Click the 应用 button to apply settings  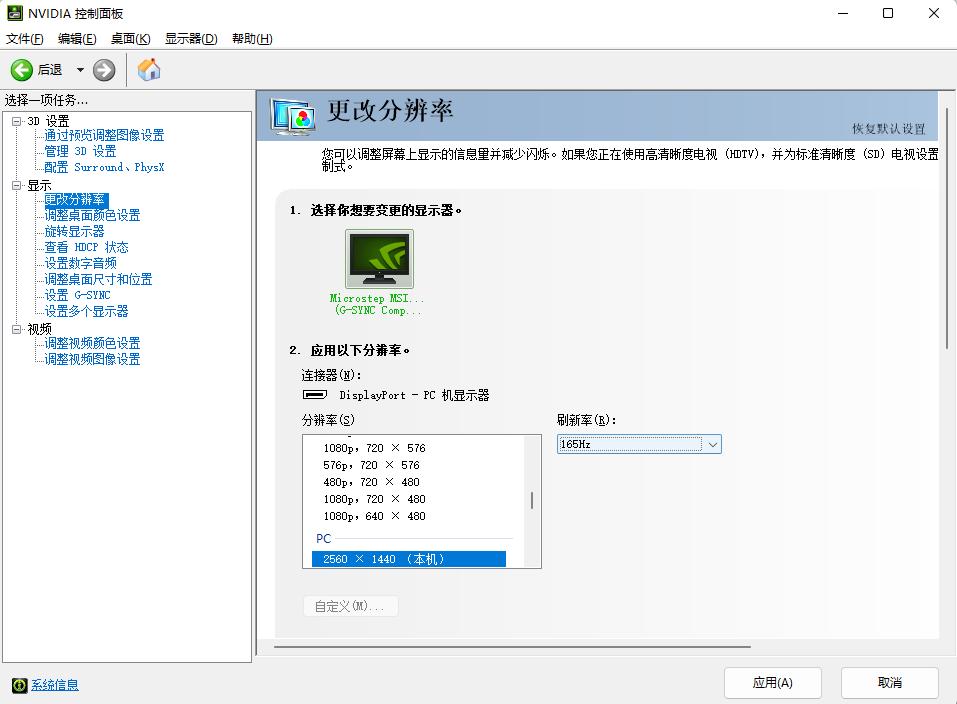point(772,682)
